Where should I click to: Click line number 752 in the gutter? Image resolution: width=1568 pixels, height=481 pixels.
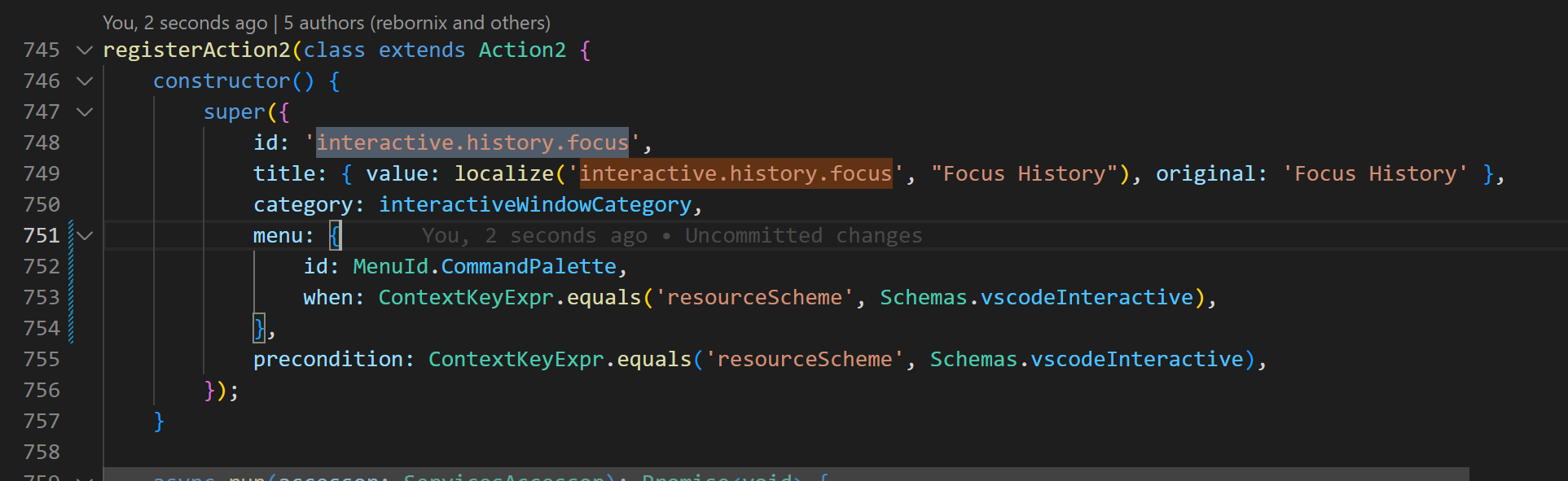coord(42,267)
